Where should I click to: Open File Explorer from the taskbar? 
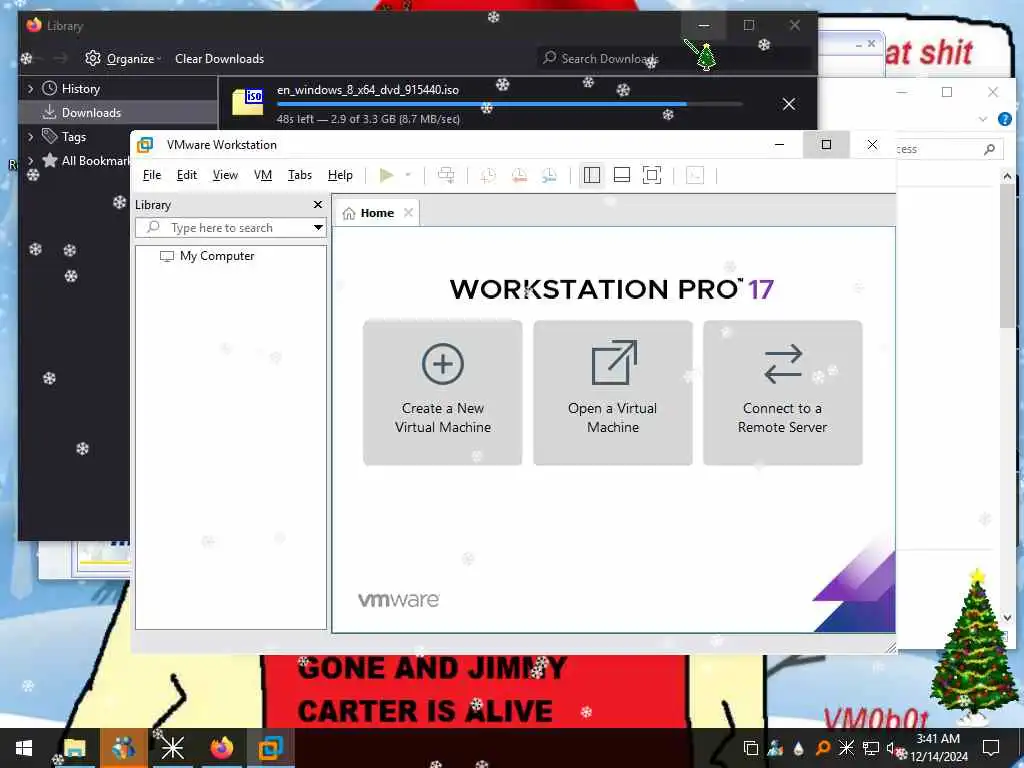(x=75, y=748)
